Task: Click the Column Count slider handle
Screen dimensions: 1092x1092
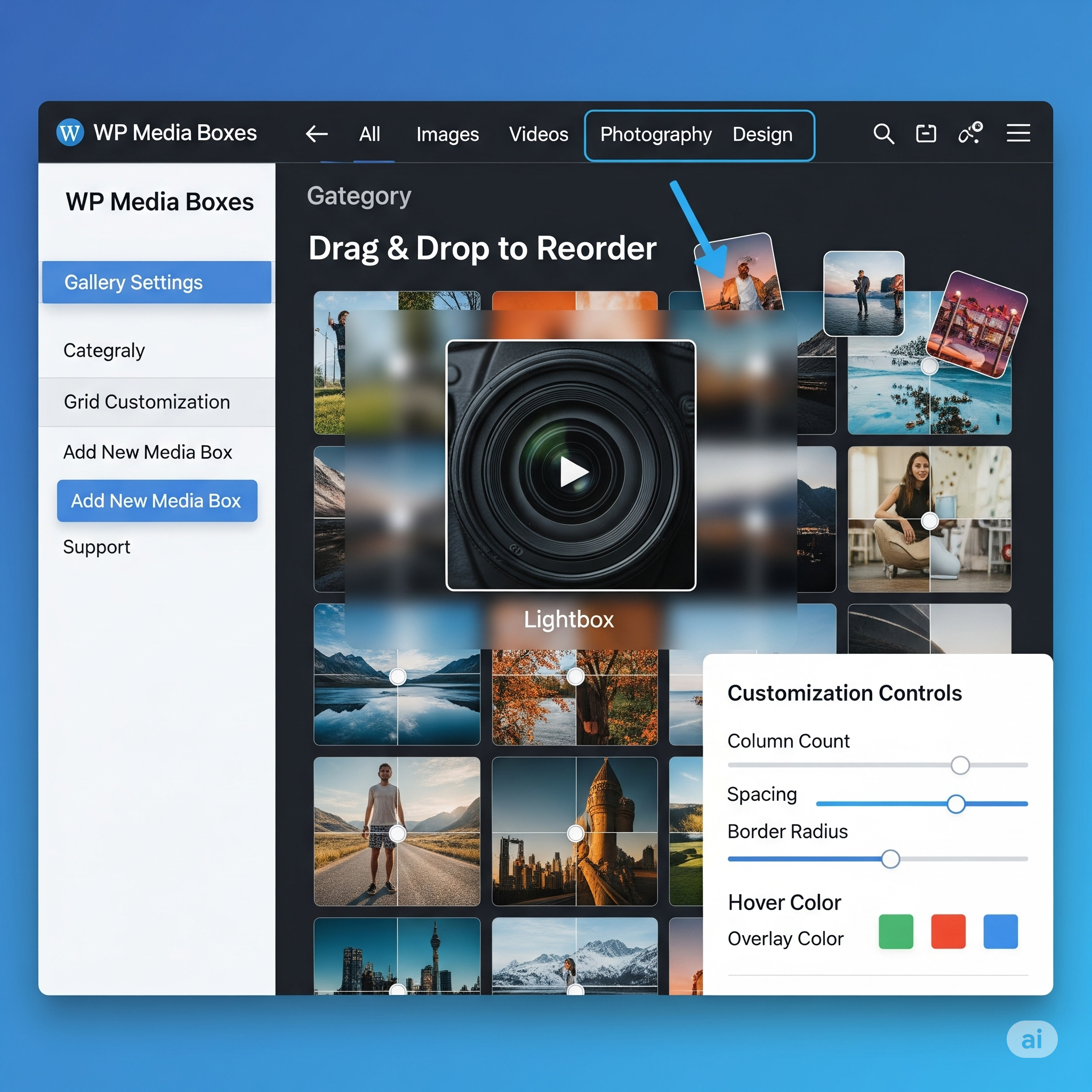Action: (x=960, y=765)
